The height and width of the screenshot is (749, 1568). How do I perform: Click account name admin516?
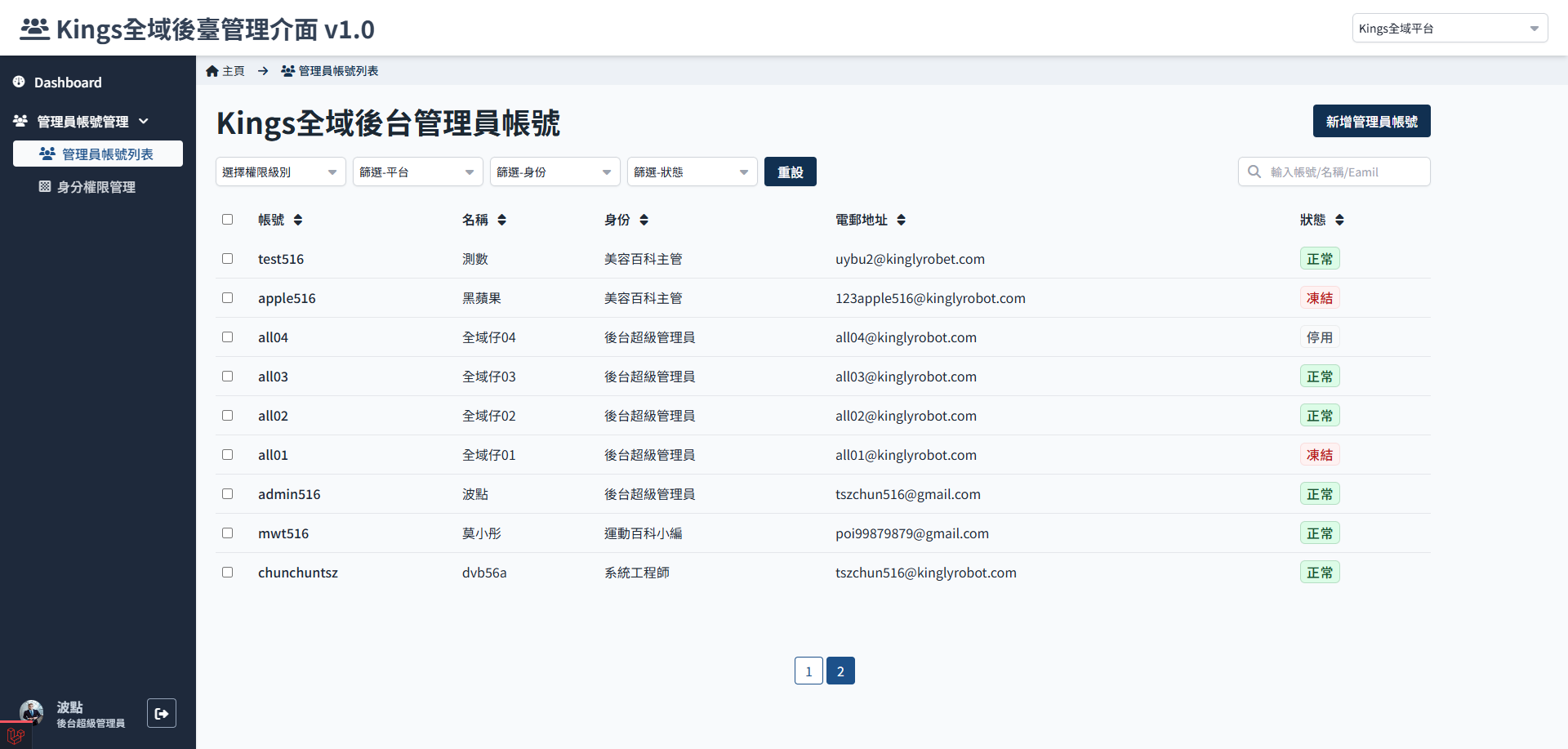289,494
